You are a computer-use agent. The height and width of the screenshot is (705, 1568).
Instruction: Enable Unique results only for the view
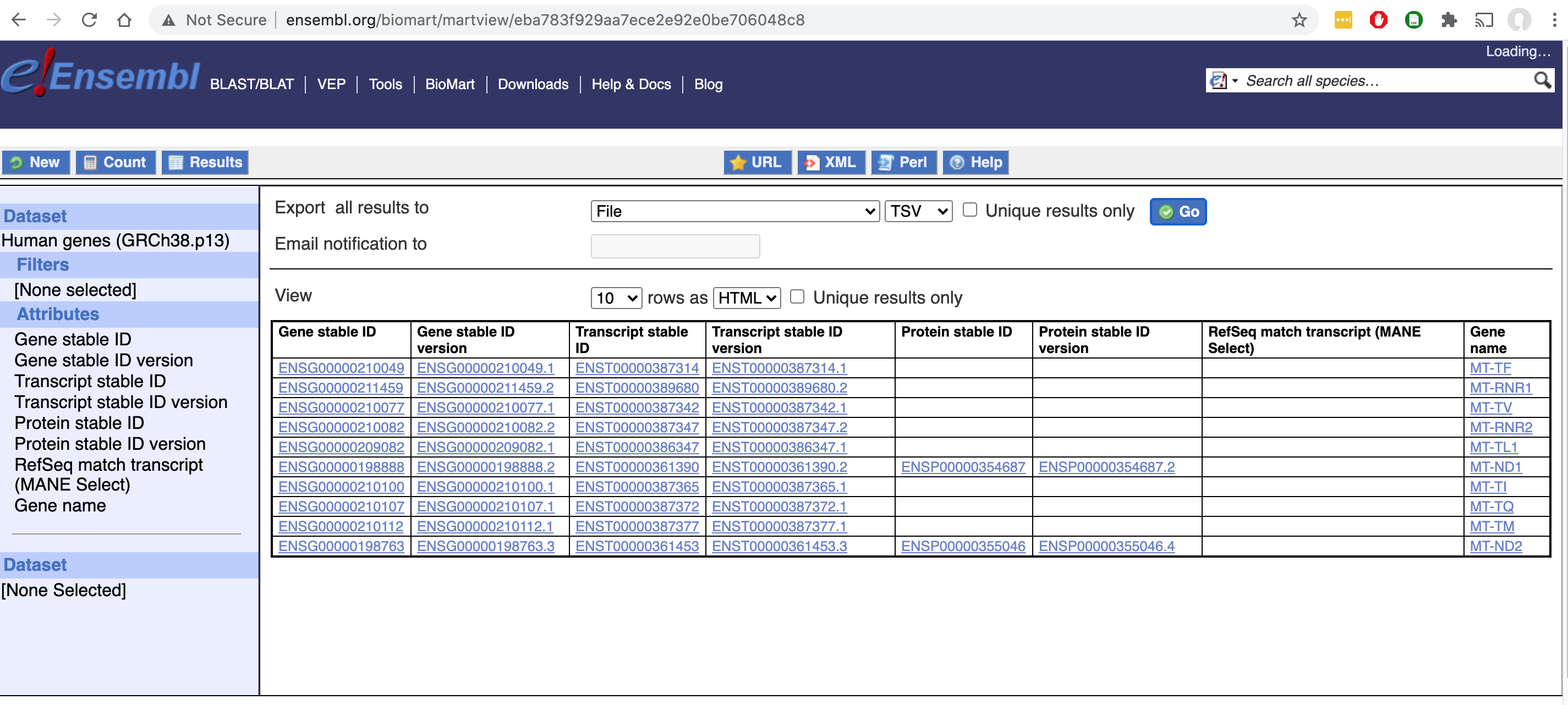[x=797, y=297]
